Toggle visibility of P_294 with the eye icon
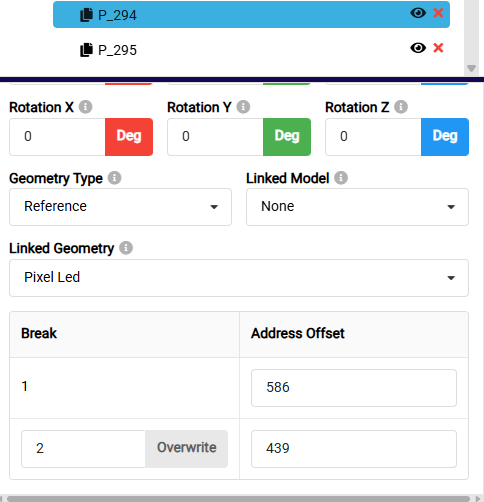 click(x=418, y=13)
